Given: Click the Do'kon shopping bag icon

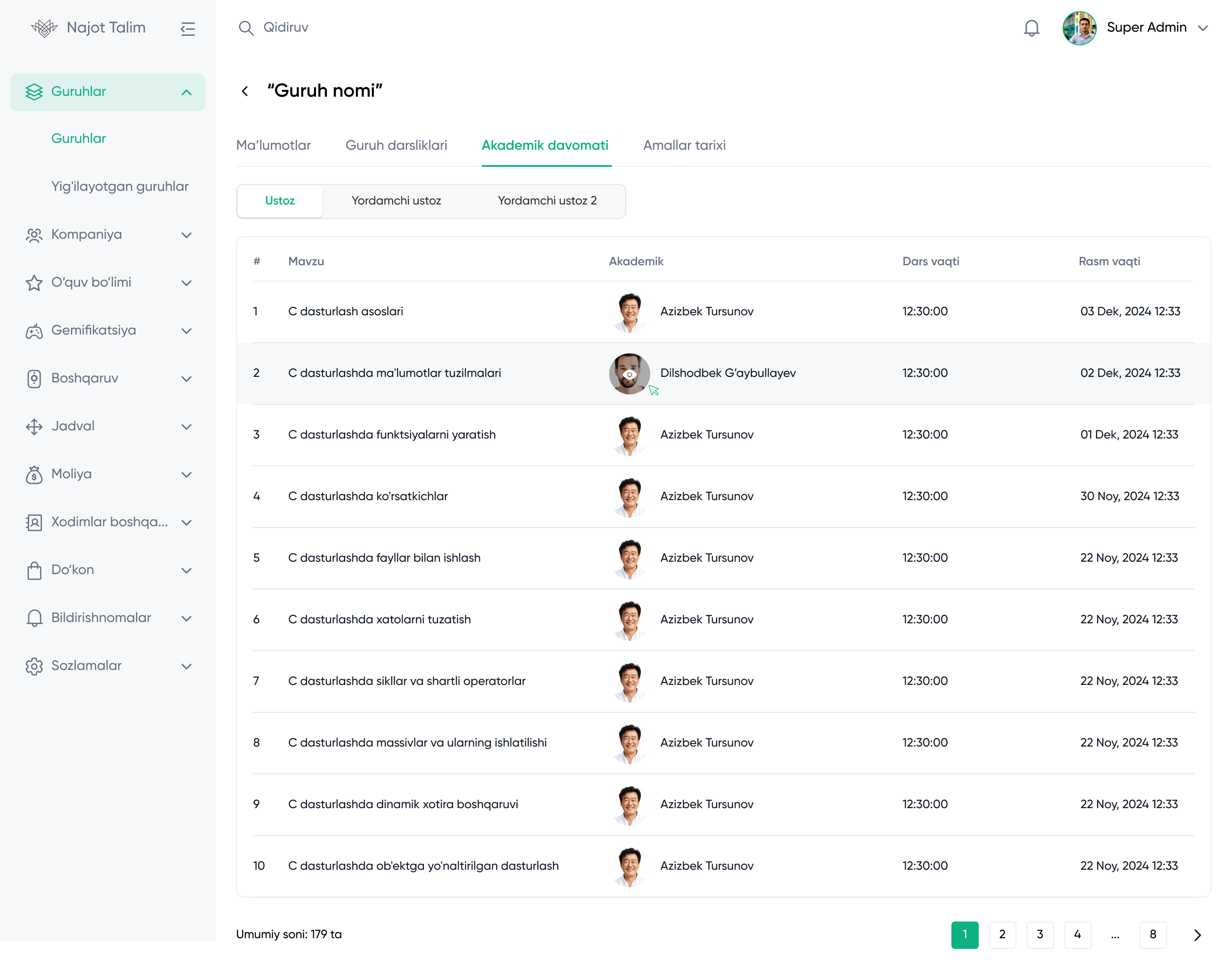Looking at the screenshot, I should [x=34, y=570].
